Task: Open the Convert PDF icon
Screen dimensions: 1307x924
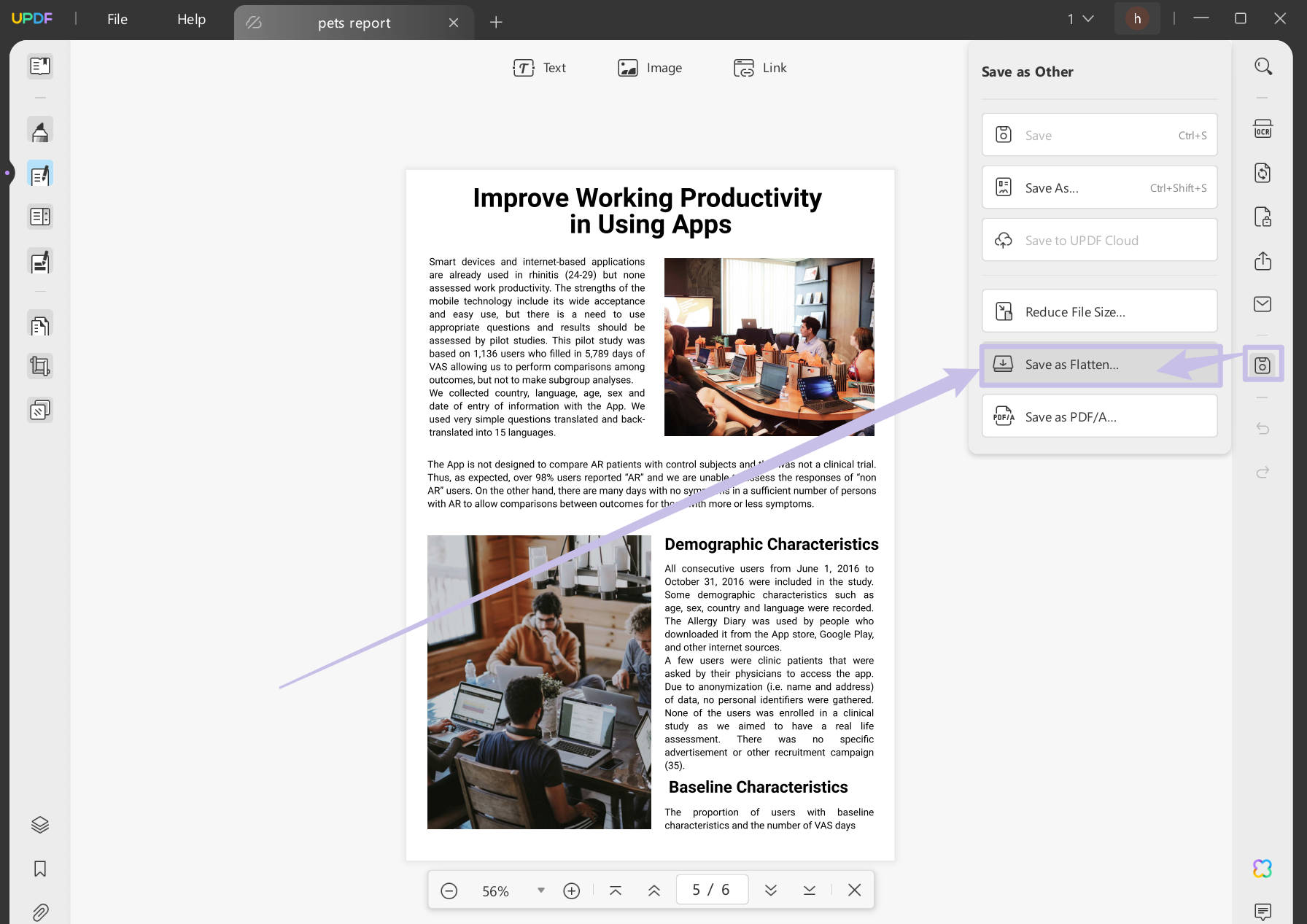Action: pos(1263,173)
